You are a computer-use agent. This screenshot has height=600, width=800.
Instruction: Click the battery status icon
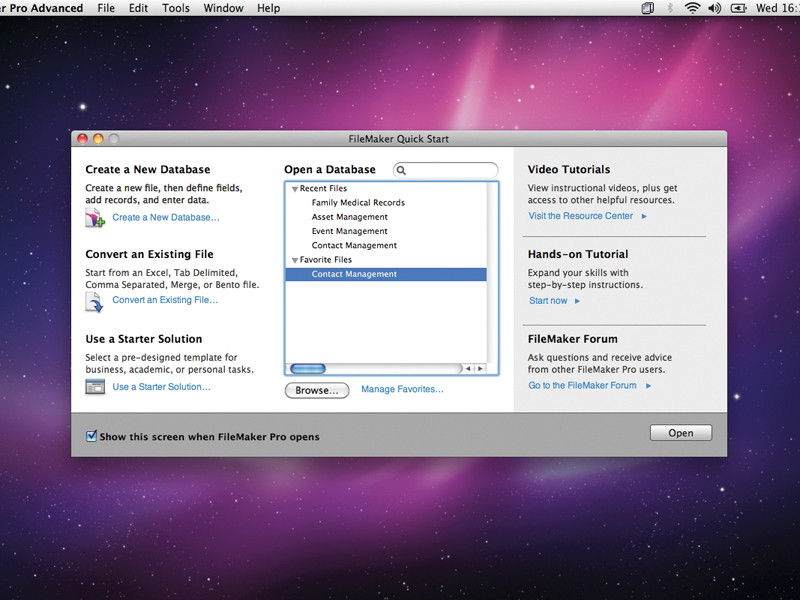738,8
